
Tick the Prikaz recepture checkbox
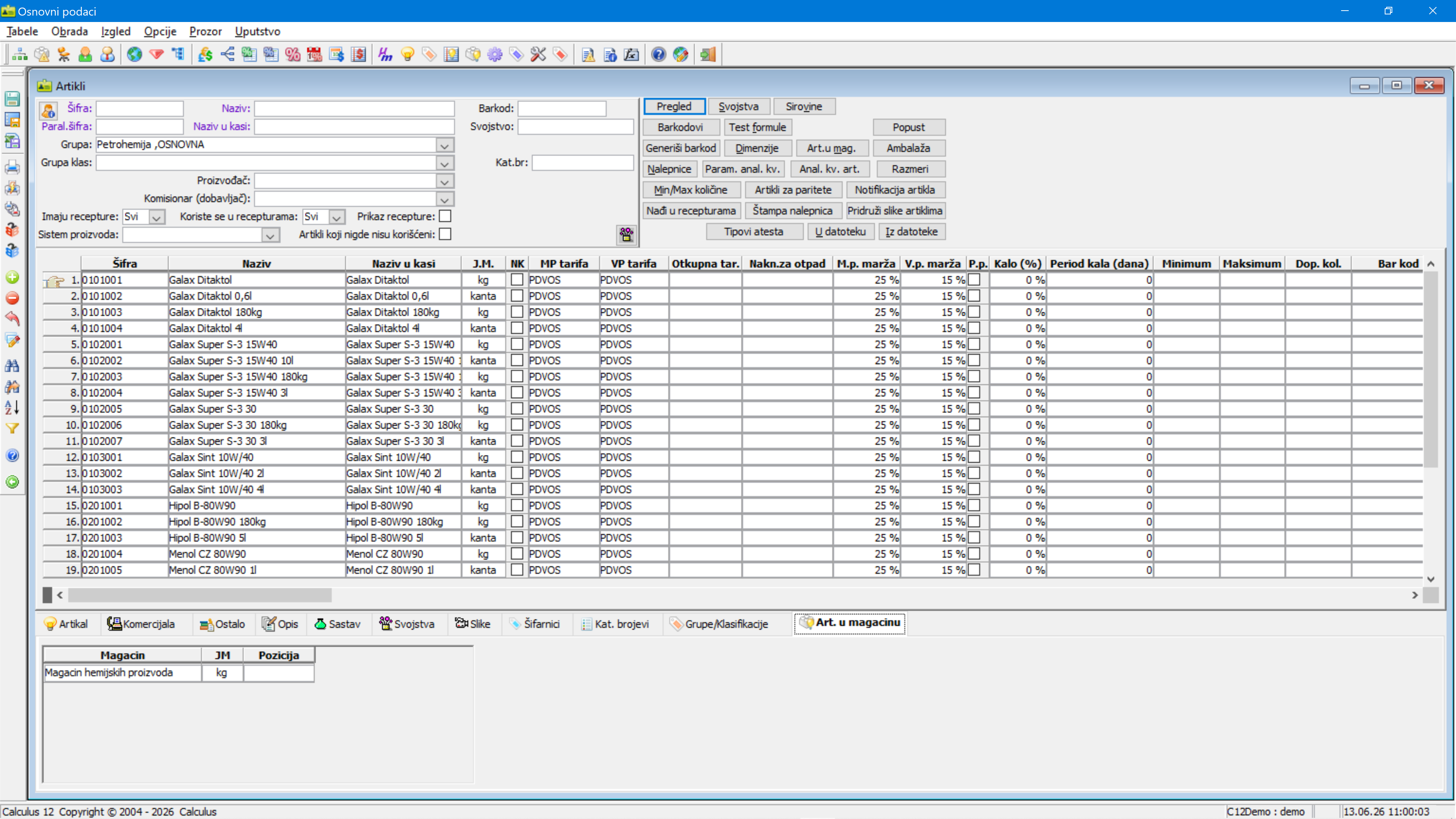(446, 217)
